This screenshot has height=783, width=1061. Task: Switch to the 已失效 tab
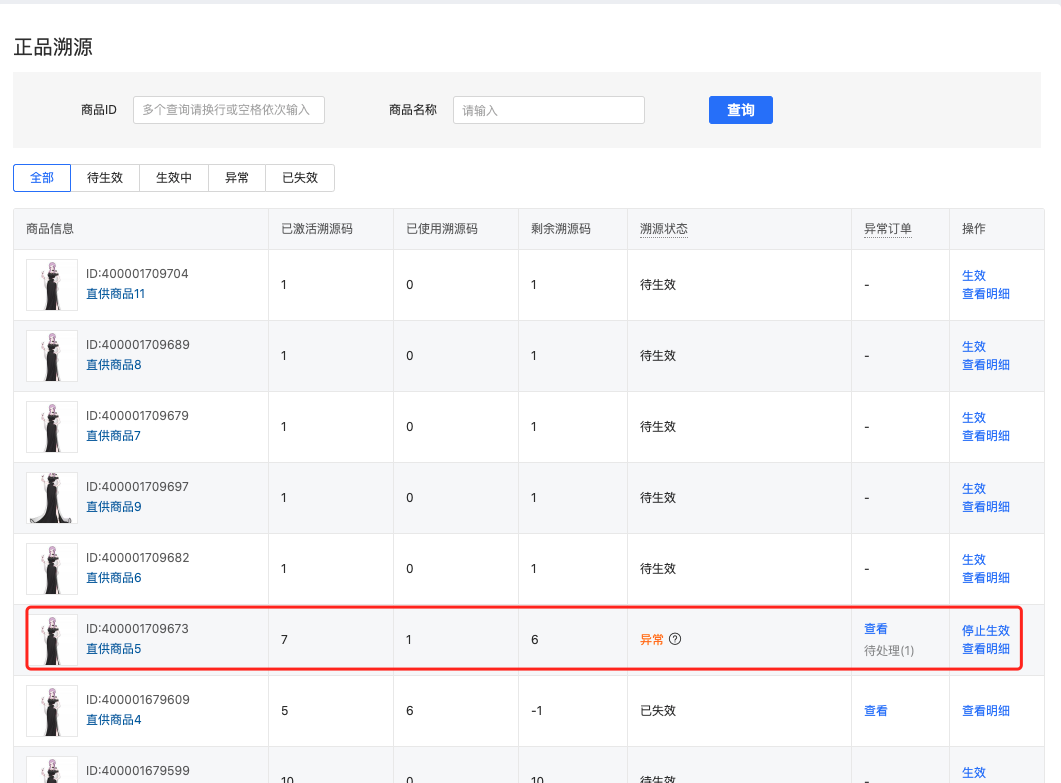(x=300, y=178)
